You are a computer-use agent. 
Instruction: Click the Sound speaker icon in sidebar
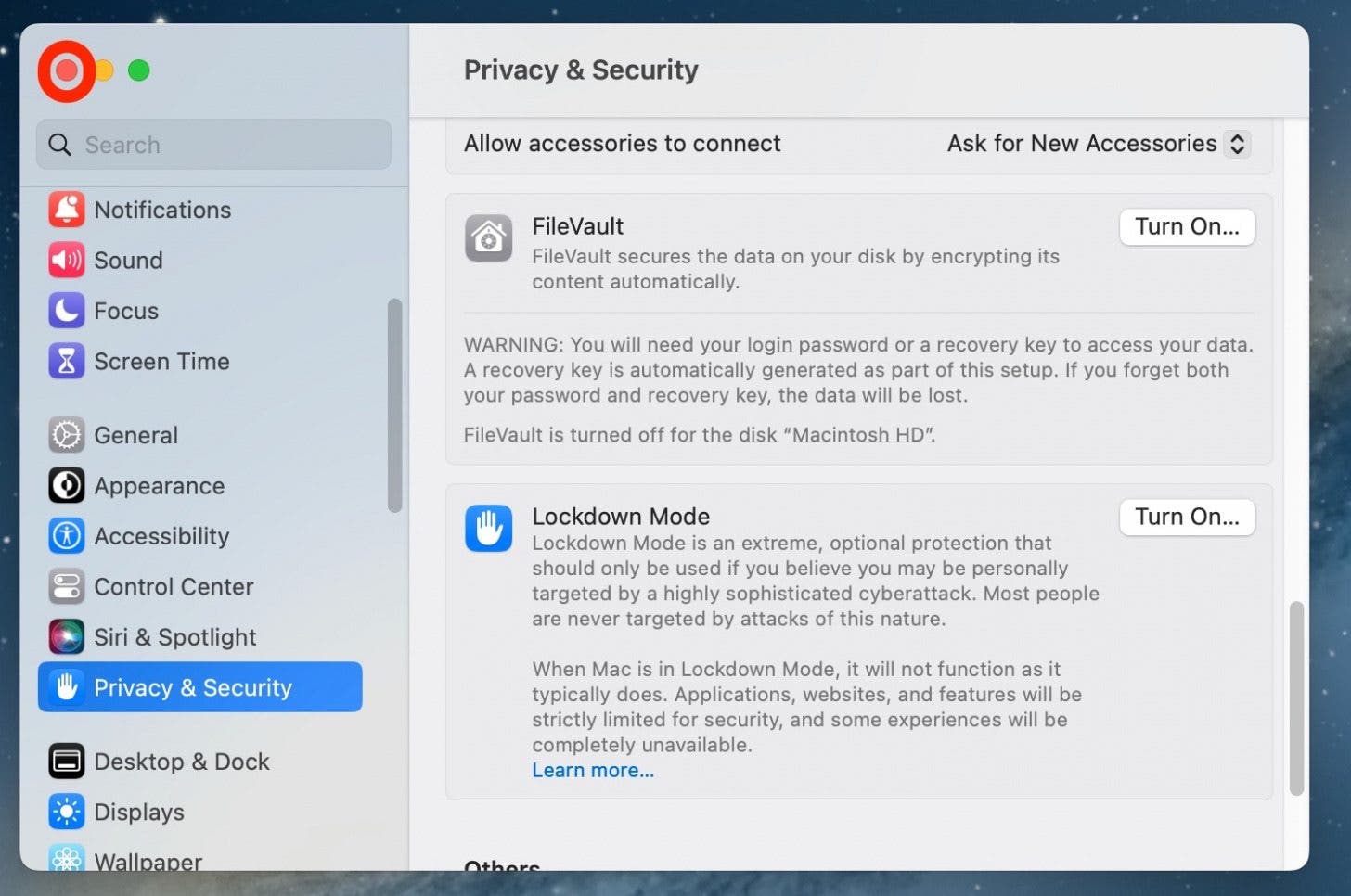click(67, 260)
